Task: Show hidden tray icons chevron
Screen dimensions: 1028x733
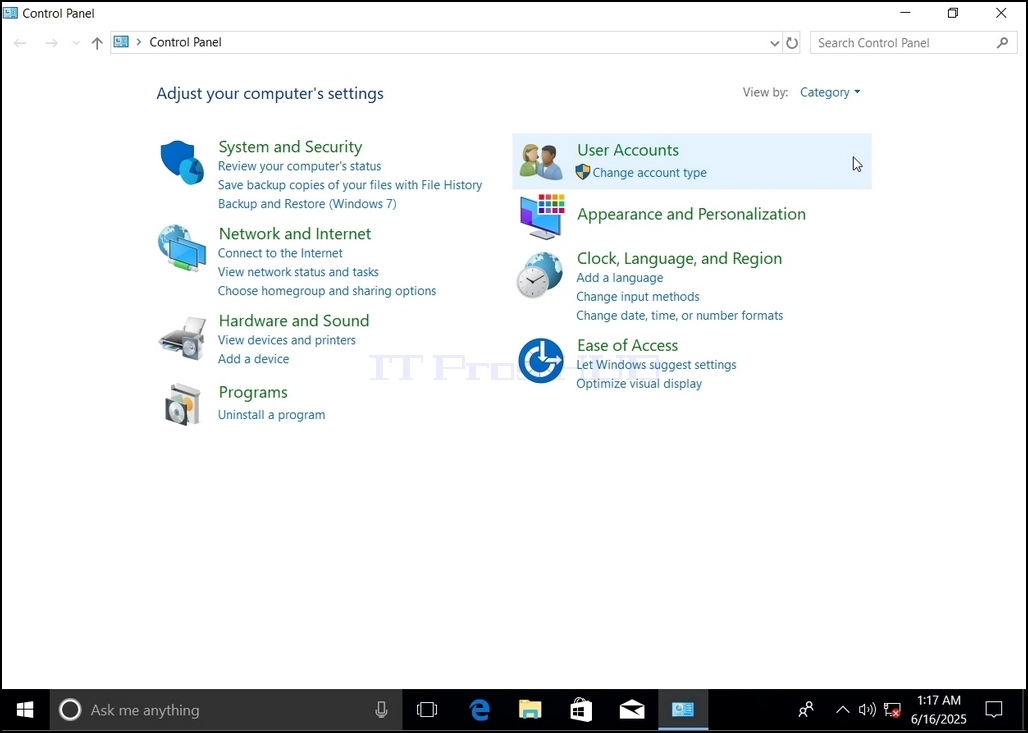Action: tap(842, 709)
